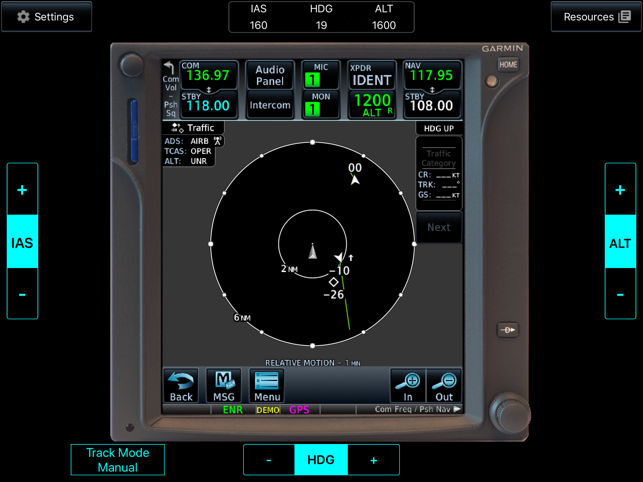
Task: Tap the Back arrow button
Action: pyautogui.click(x=181, y=386)
